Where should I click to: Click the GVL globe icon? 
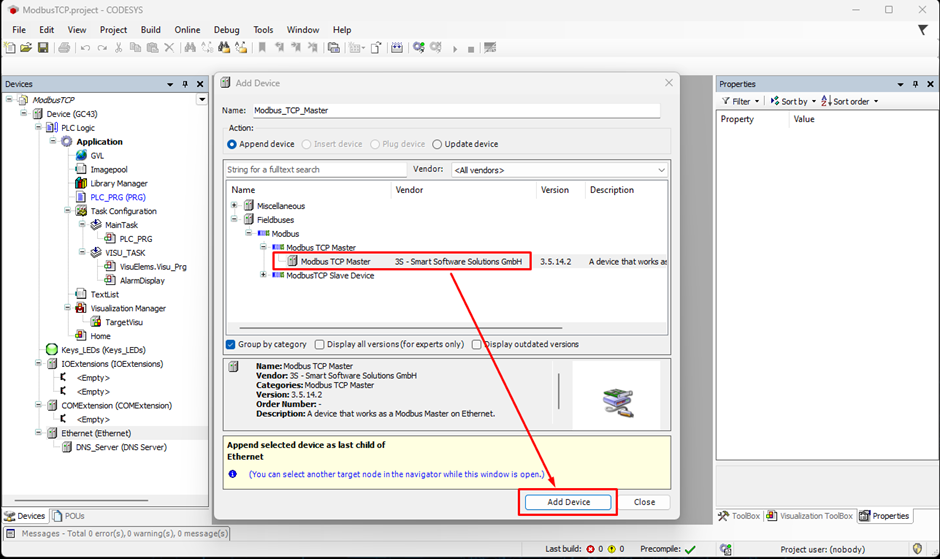coord(82,155)
